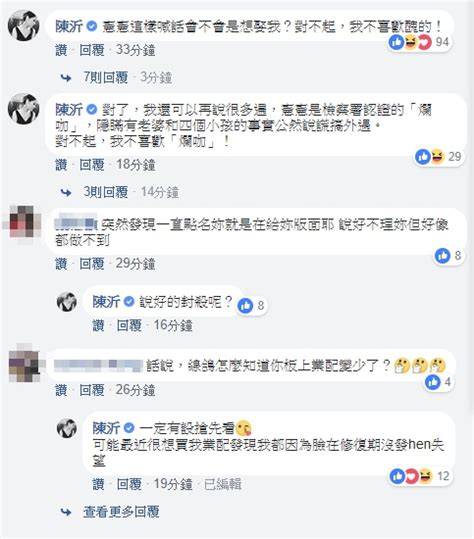Click the like icon with 4 count
Screen dimensions: 474x539
pyautogui.click(x=432, y=382)
